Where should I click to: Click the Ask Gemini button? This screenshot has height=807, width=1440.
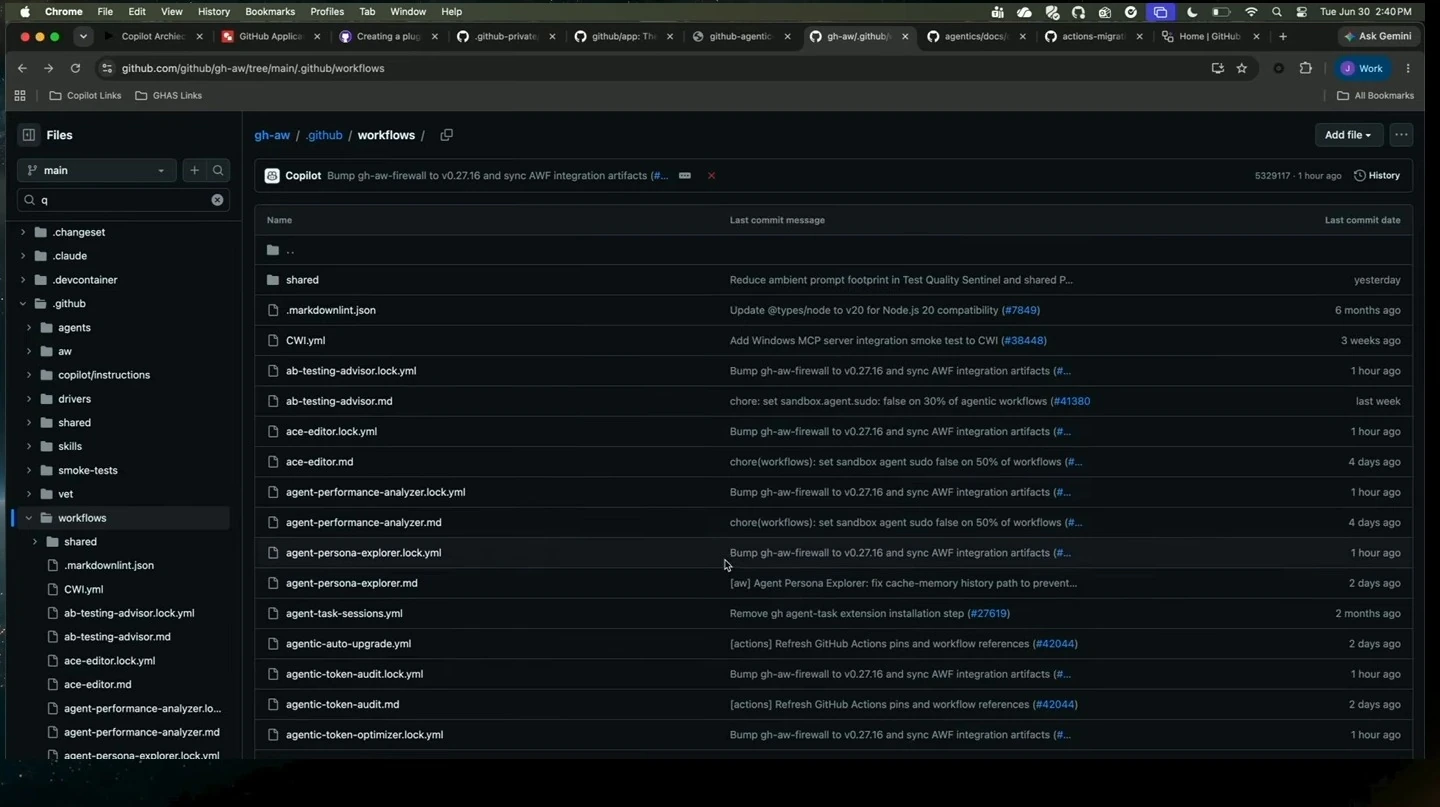1377,36
